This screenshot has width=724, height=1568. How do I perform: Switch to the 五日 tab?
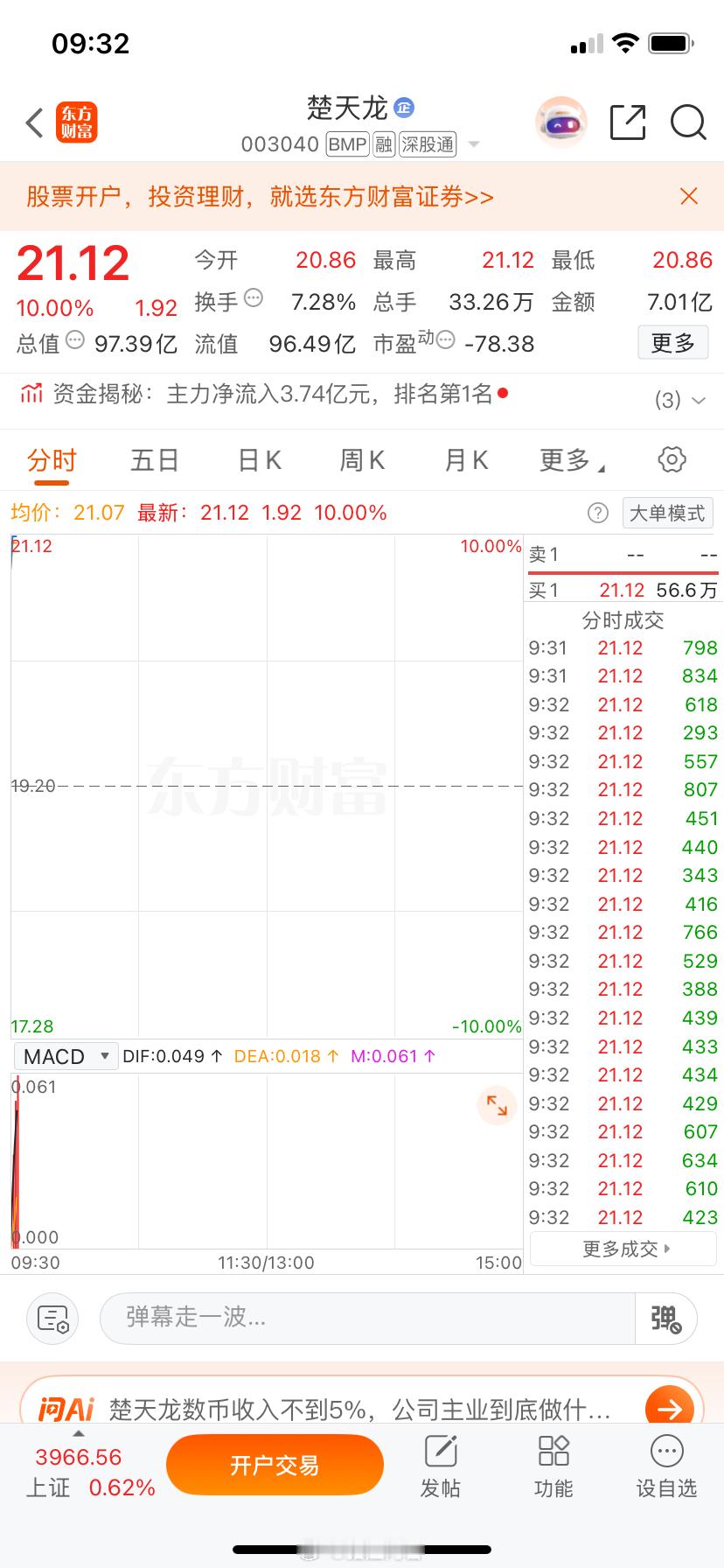point(155,460)
